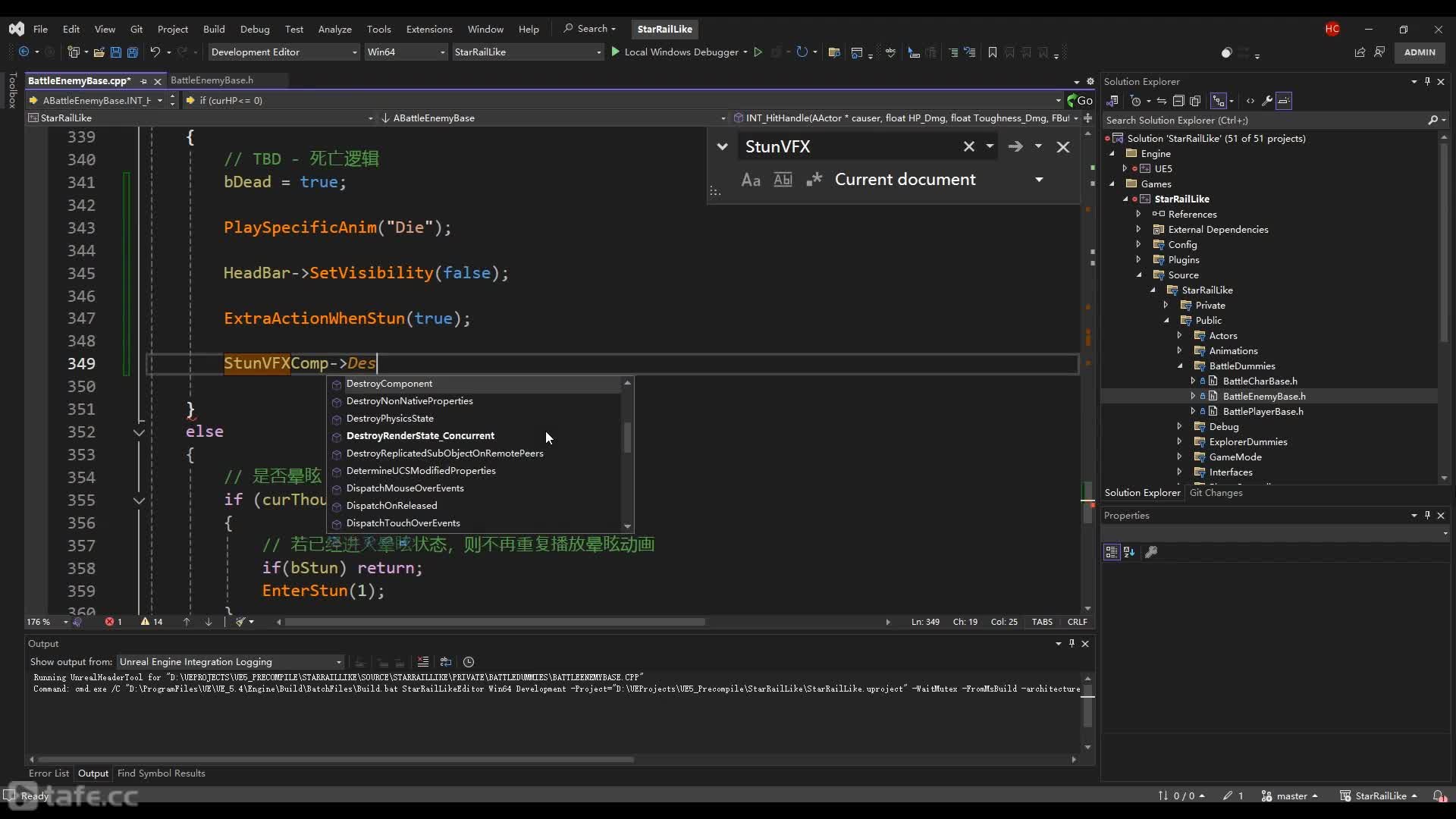Click the Live Share icon
This screenshot has height=819, width=1456.
pos(1360,52)
